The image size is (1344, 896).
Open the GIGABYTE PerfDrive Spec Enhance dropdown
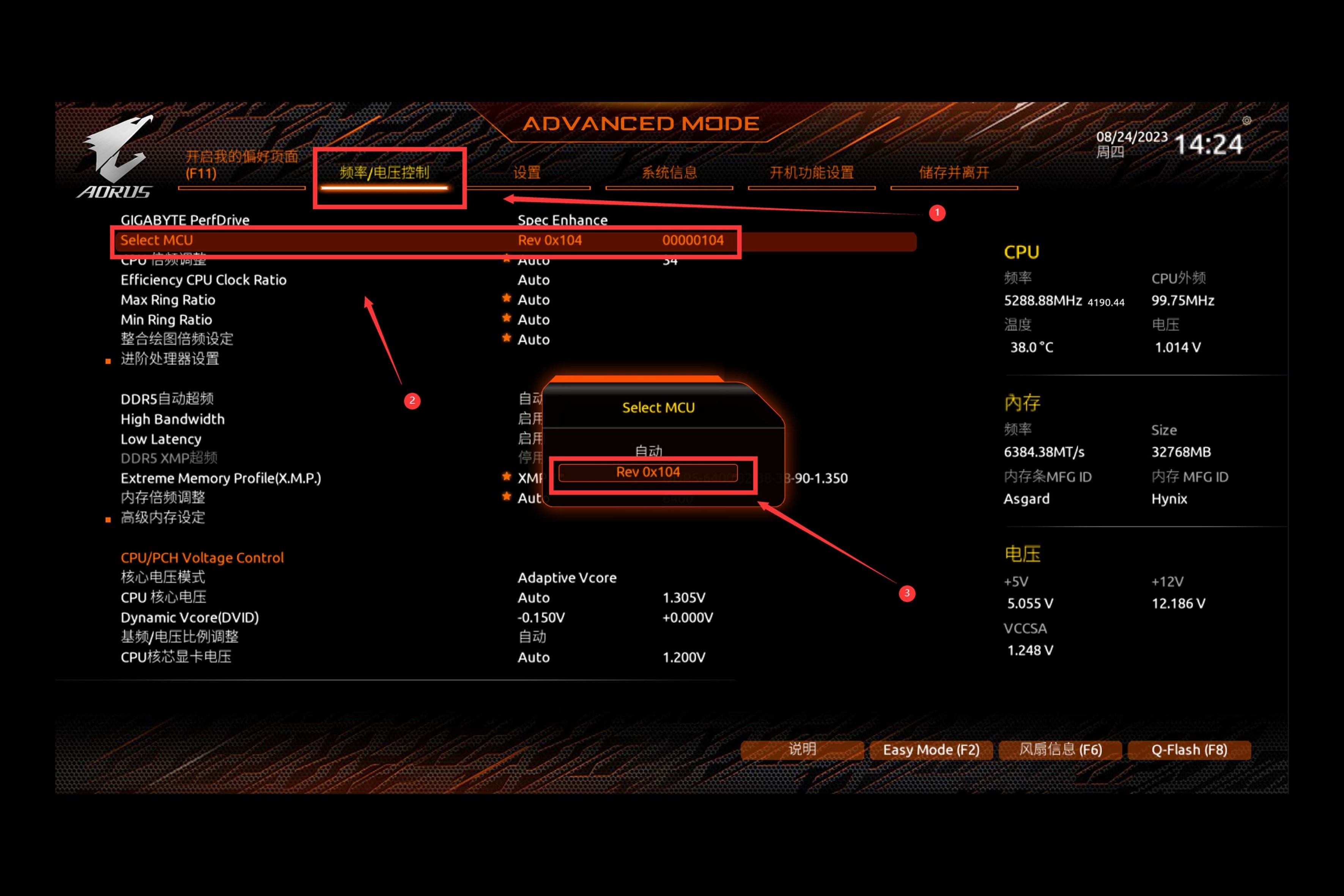(x=562, y=220)
